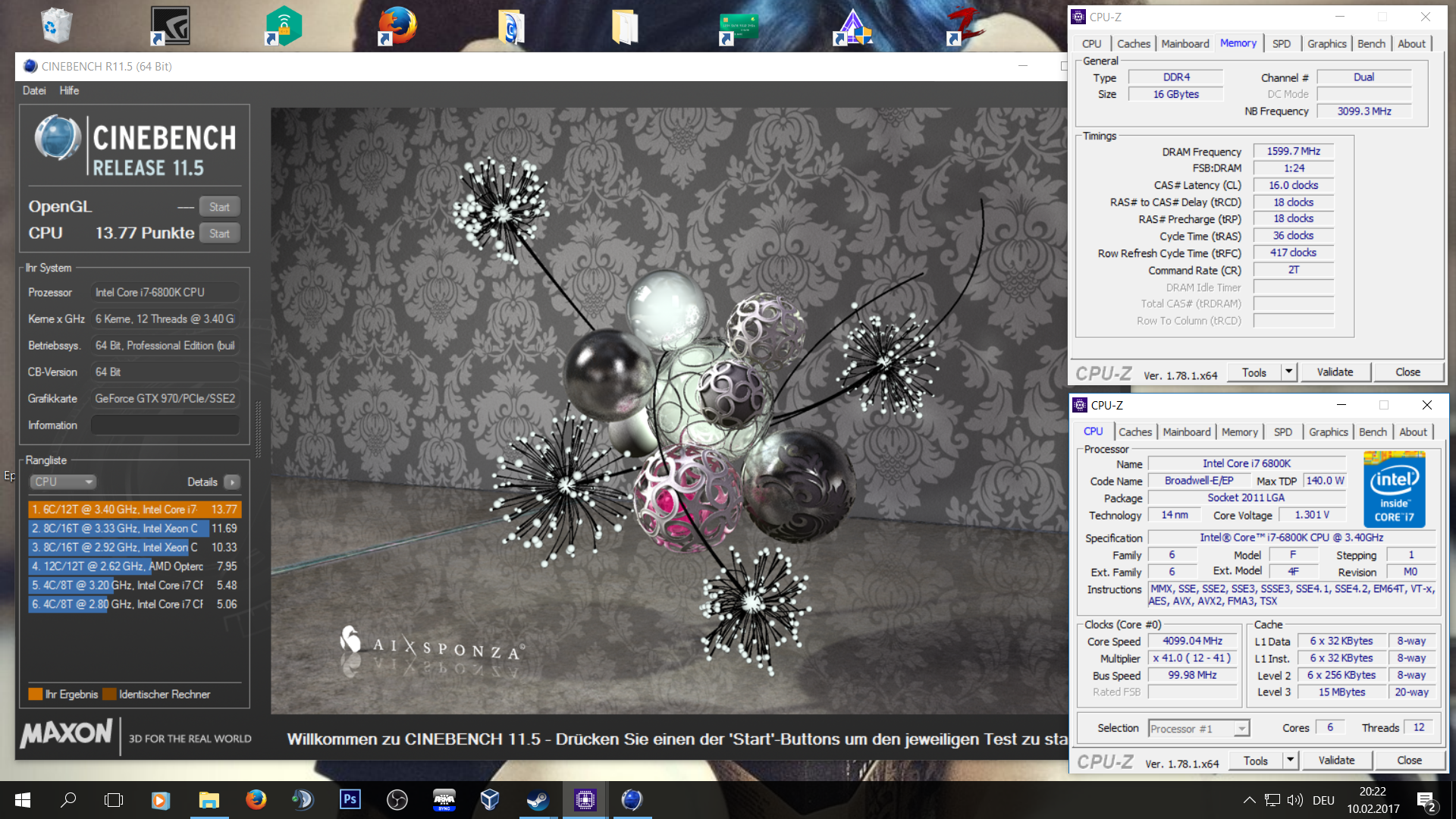
Task: Select the 6C/12T 3.40 GHz ranking row
Action: (x=134, y=510)
